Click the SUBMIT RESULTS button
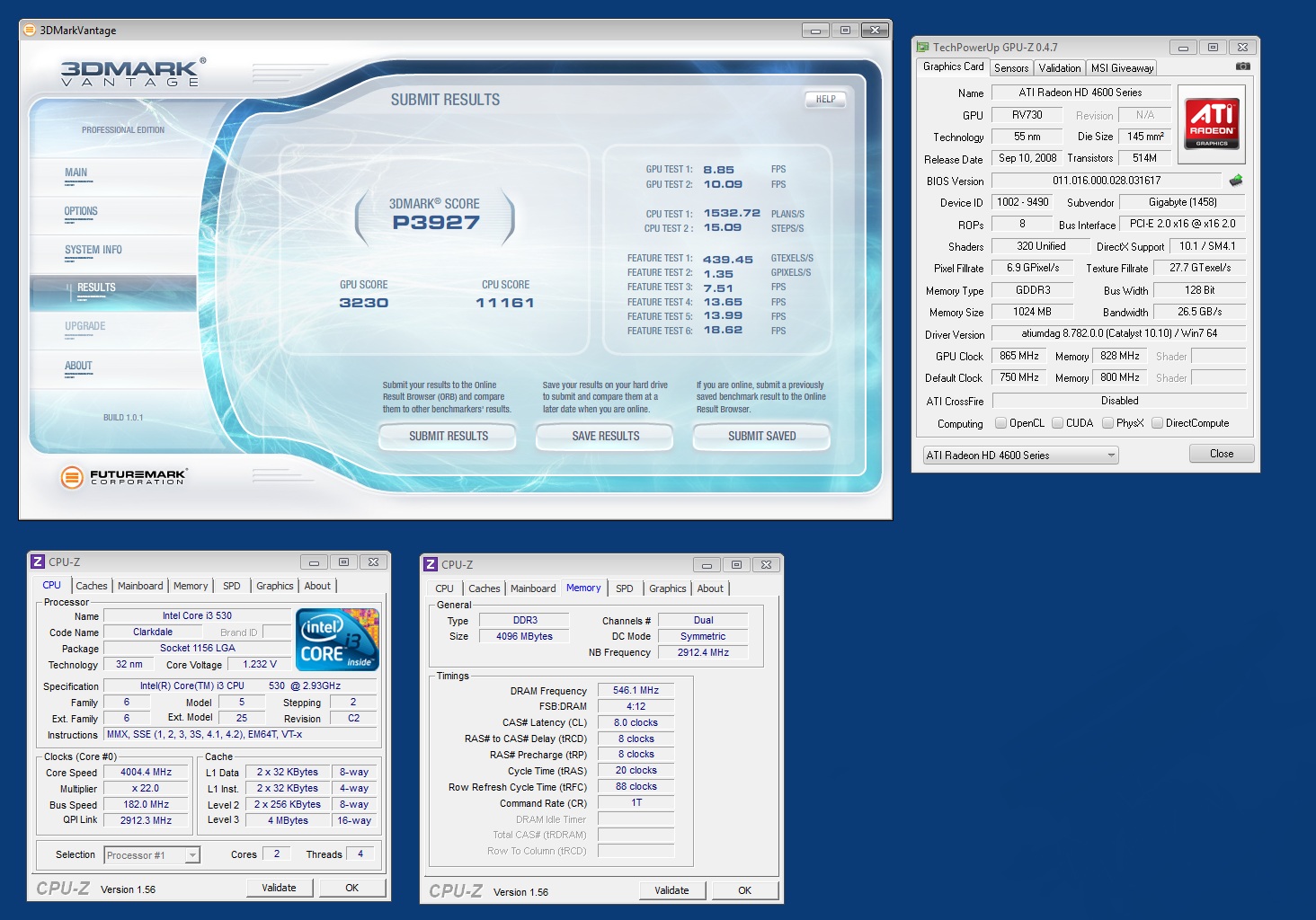 point(449,437)
